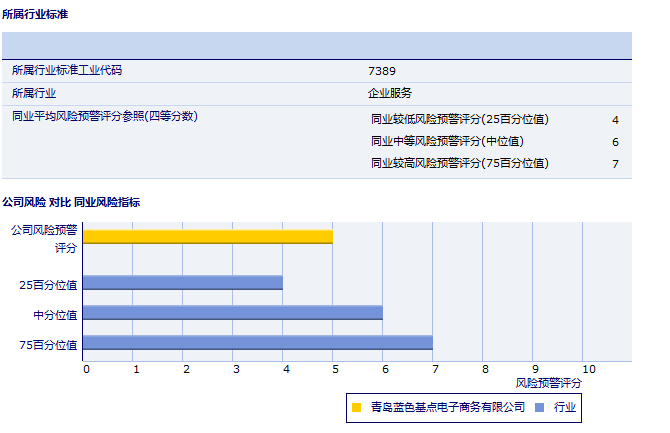Image resolution: width=670 pixels, height=433 pixels.
Task: Select the industry code value 7389
Action: pyautogui.click(x=382, y=71)
